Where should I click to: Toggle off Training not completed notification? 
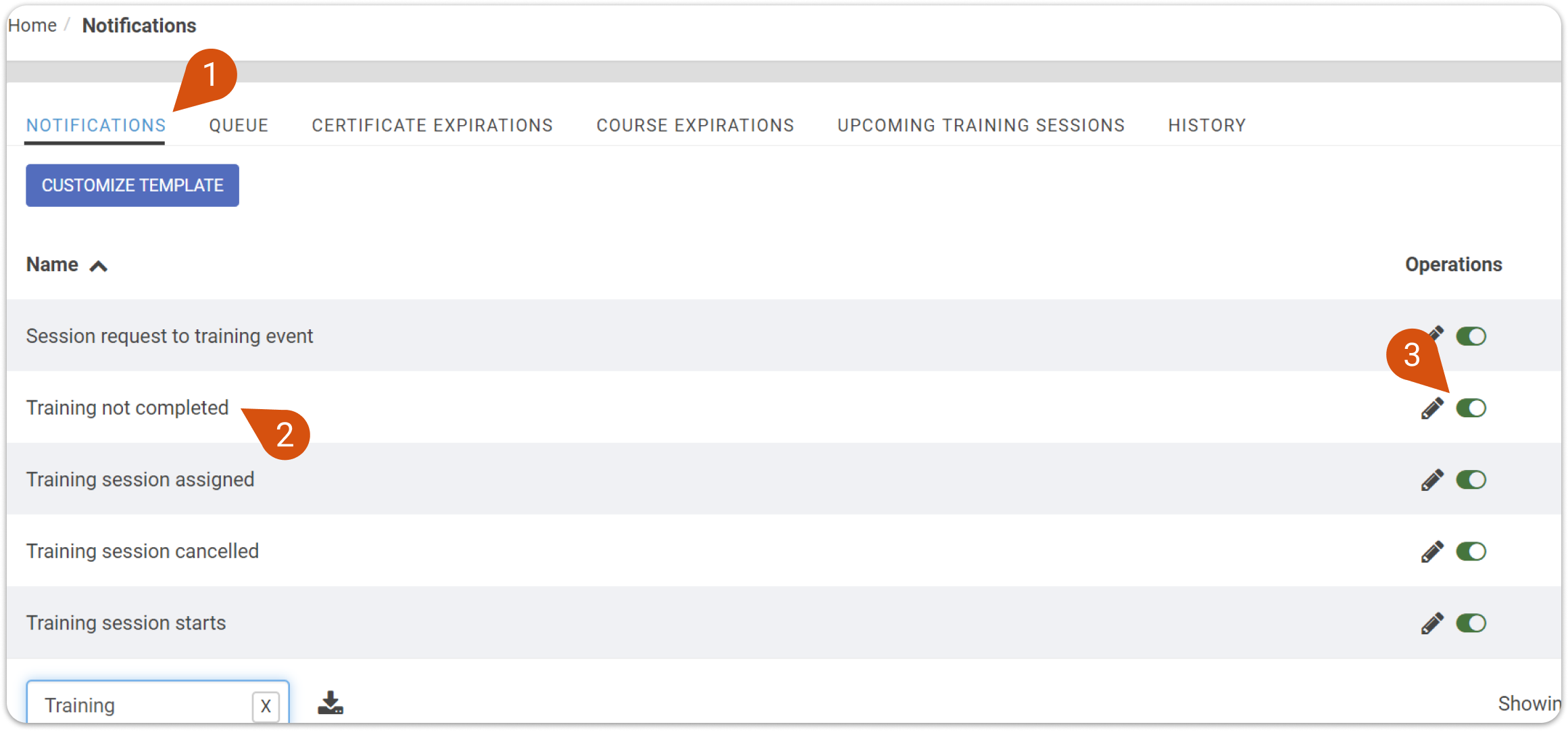point(1471,408)
